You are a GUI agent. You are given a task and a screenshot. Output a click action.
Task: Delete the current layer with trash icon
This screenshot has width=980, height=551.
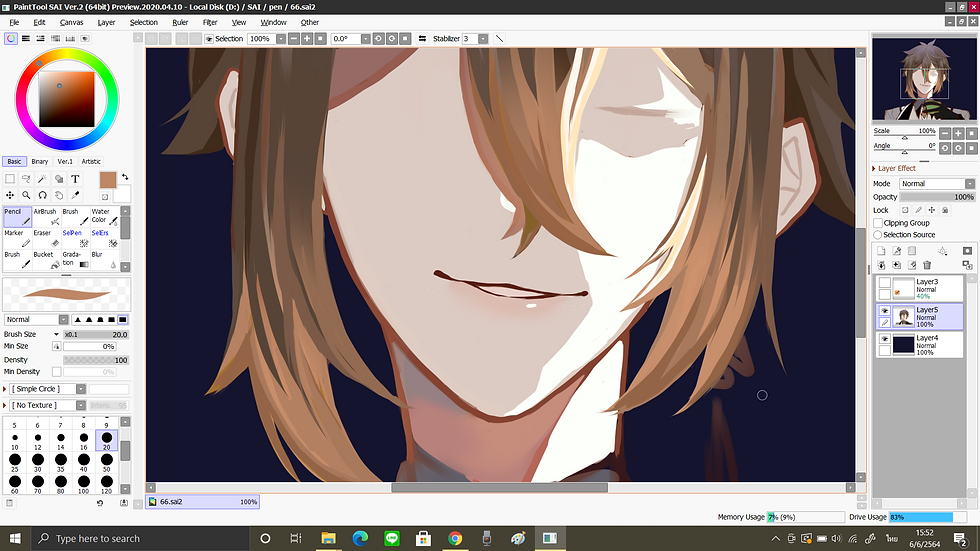pyautogui.click(x=928, y=266)
